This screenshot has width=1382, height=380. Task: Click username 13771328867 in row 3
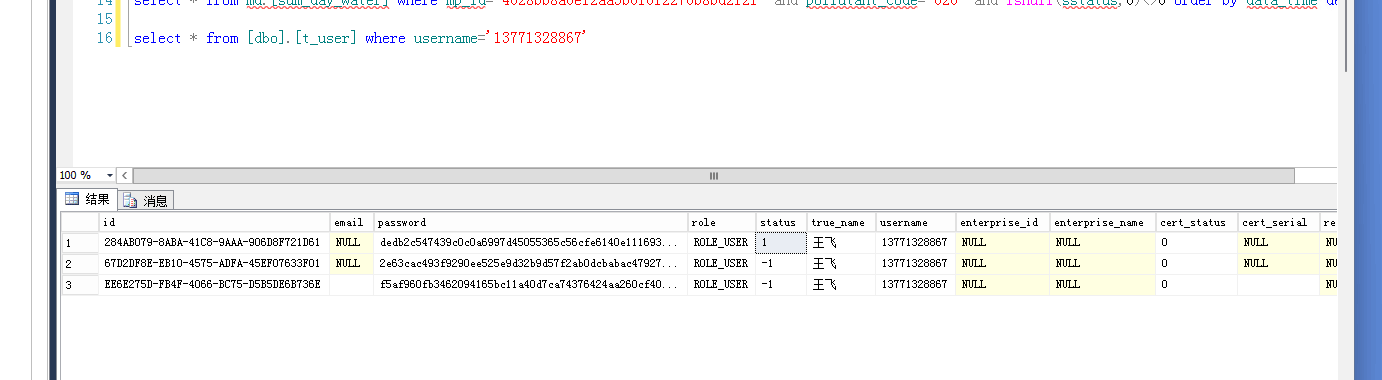[x=916, y=284]
